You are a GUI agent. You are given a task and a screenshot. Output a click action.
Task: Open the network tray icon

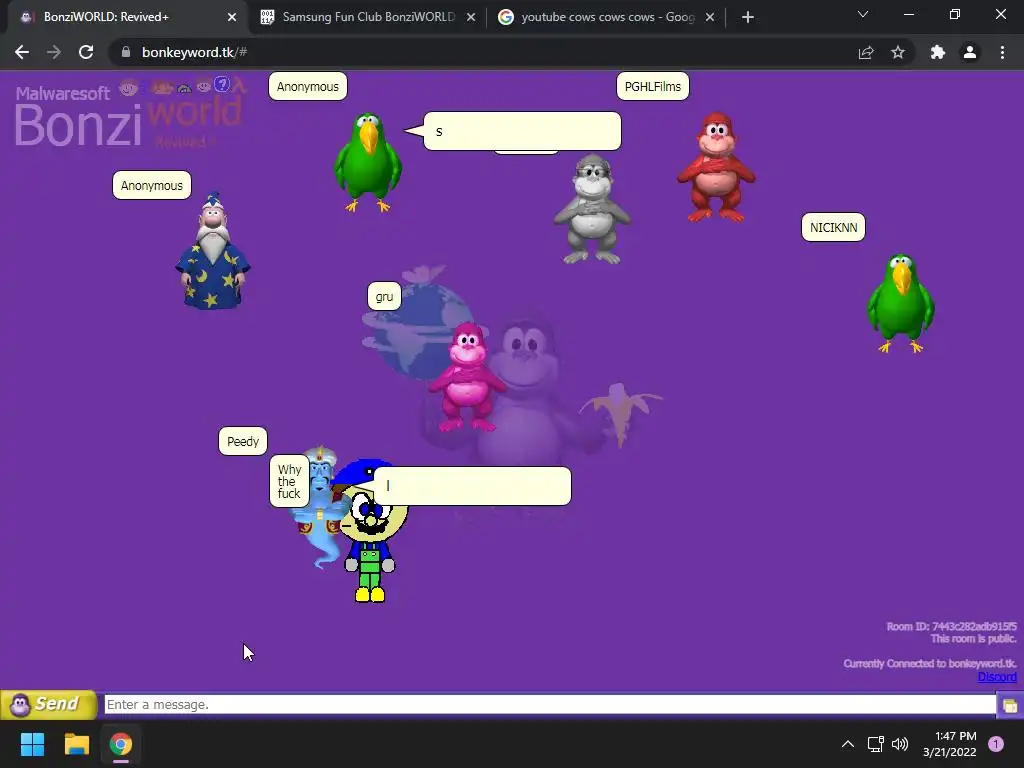point(875,744)
